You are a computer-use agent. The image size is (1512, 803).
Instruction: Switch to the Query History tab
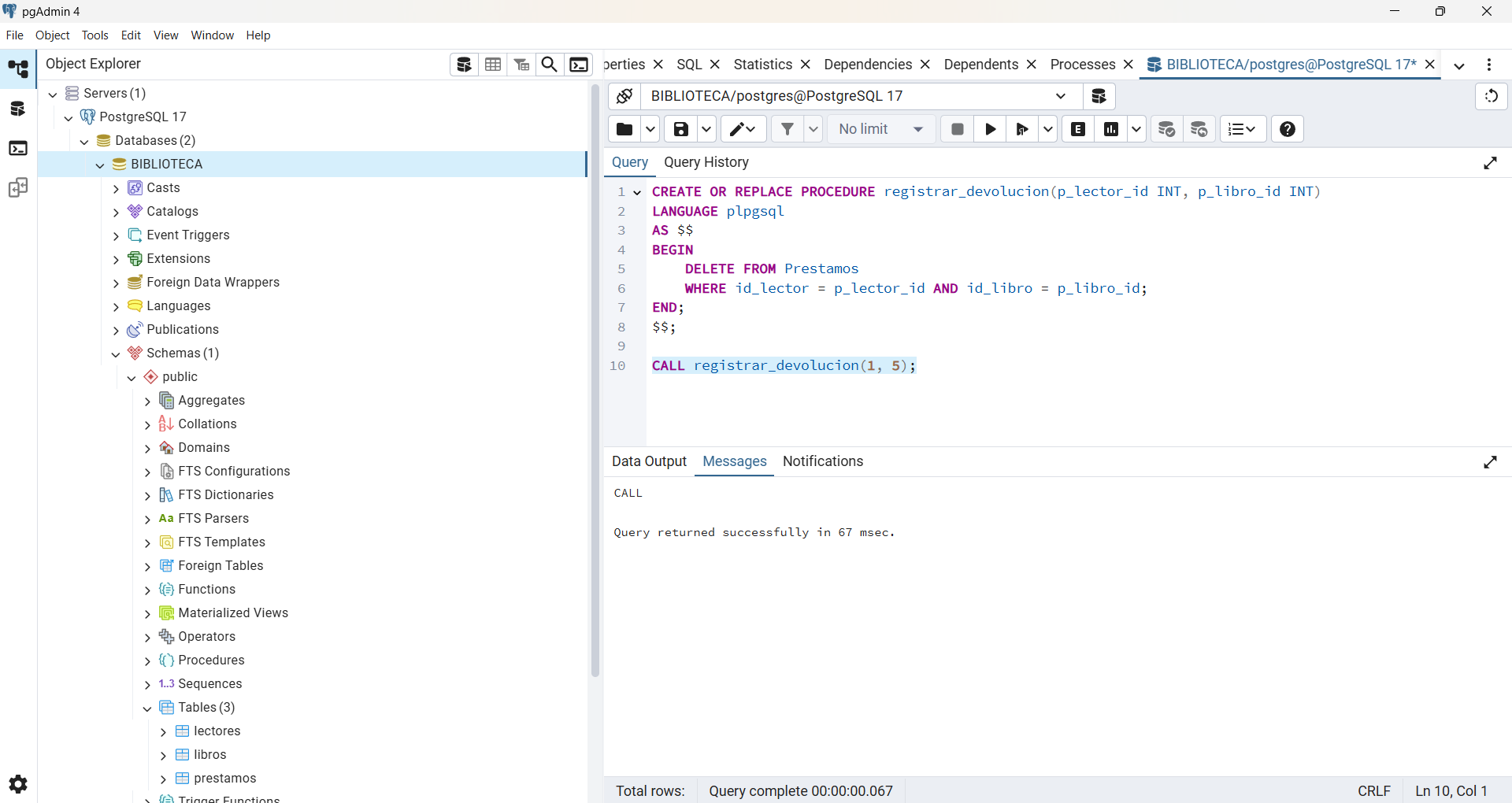pos(706,162)
